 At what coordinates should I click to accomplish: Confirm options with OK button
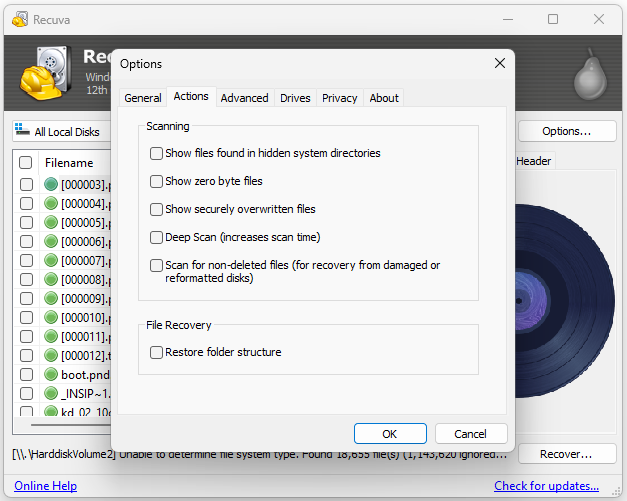(x=390, y=434)
